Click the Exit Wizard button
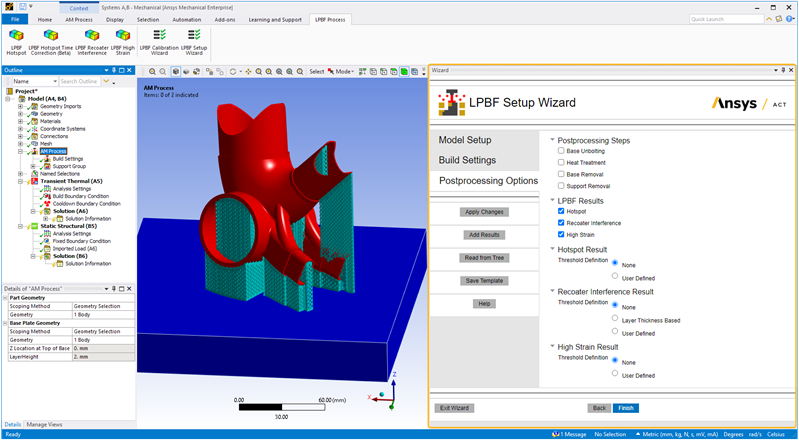The height and width of the screenshot is (440, 799). pos(455,408)
